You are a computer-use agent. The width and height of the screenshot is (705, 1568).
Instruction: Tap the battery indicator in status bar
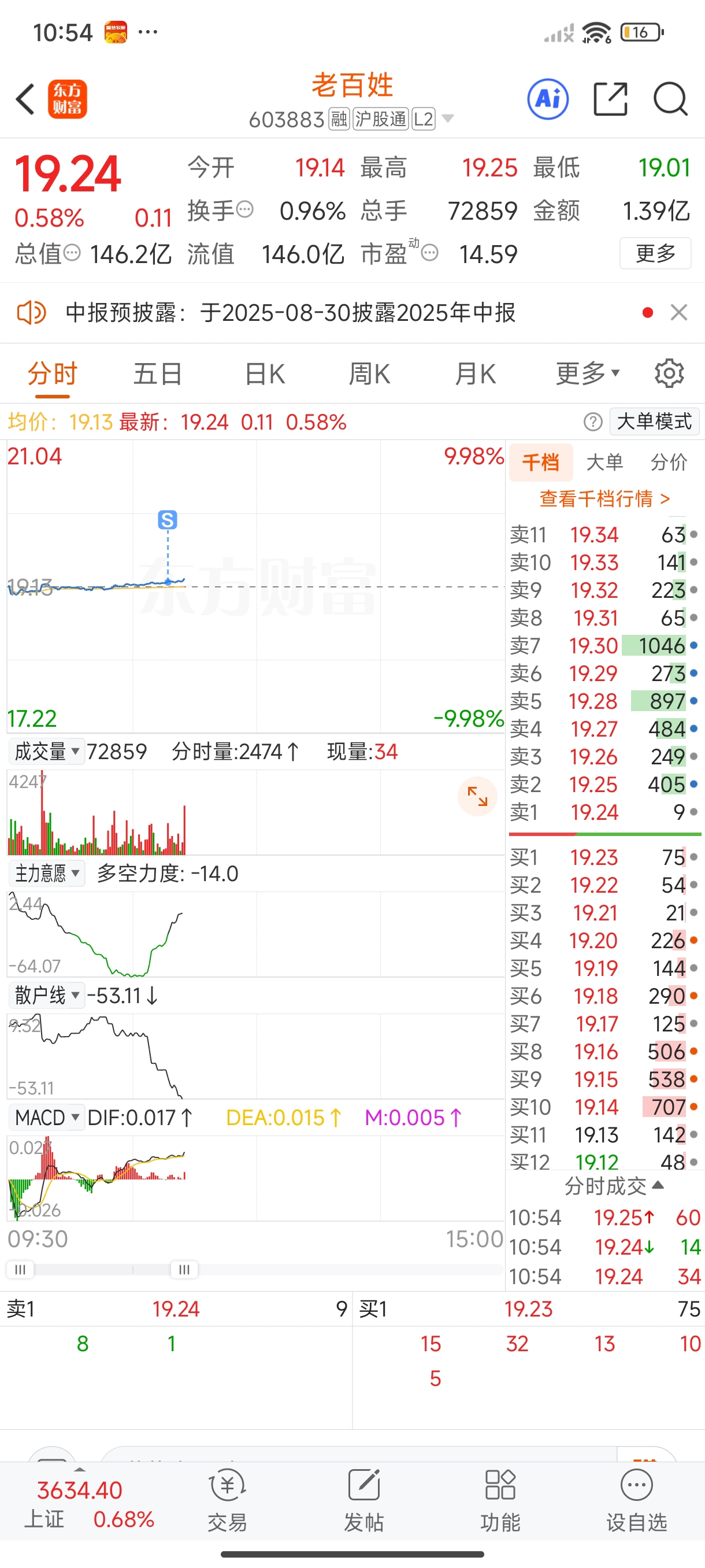642,32
